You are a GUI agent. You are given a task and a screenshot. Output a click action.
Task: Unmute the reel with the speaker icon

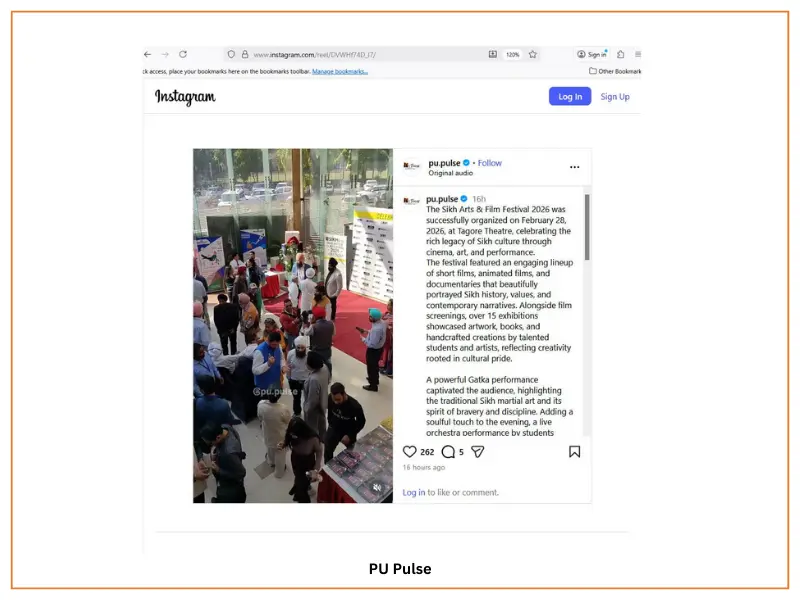click(x=377, y=487)
